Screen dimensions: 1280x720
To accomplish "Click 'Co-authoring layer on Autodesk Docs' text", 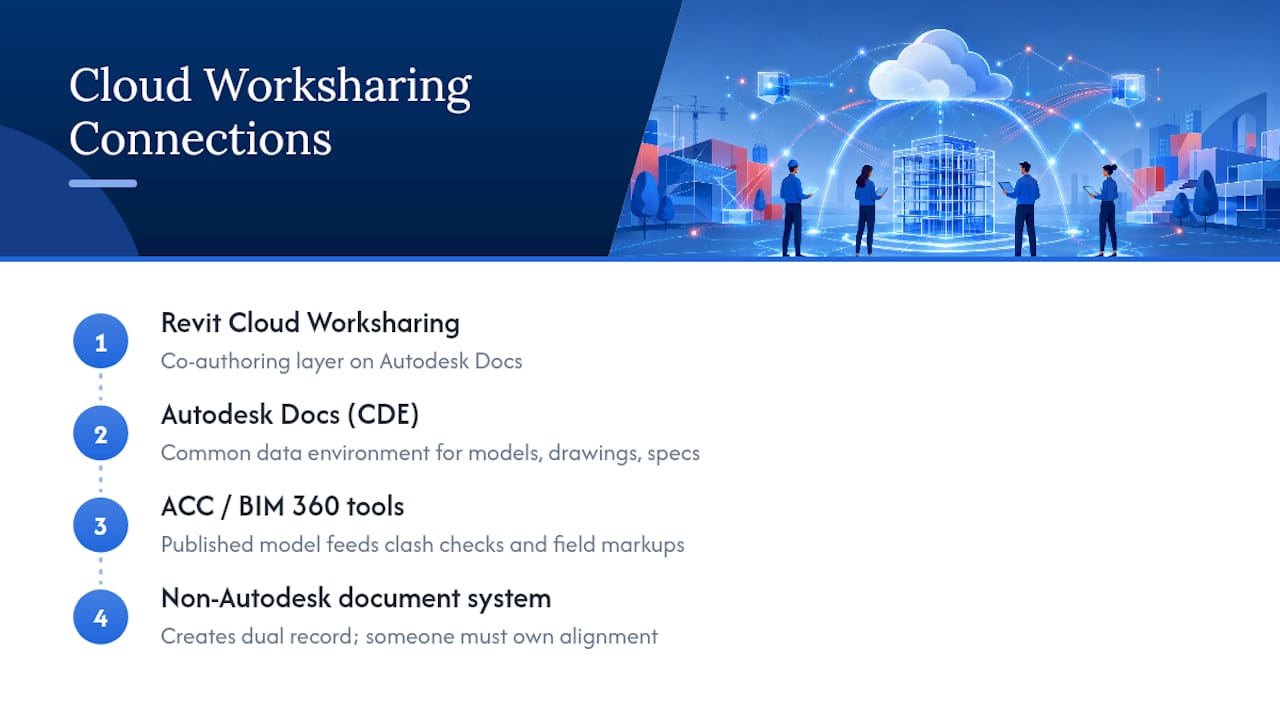I will coord(341,361).
